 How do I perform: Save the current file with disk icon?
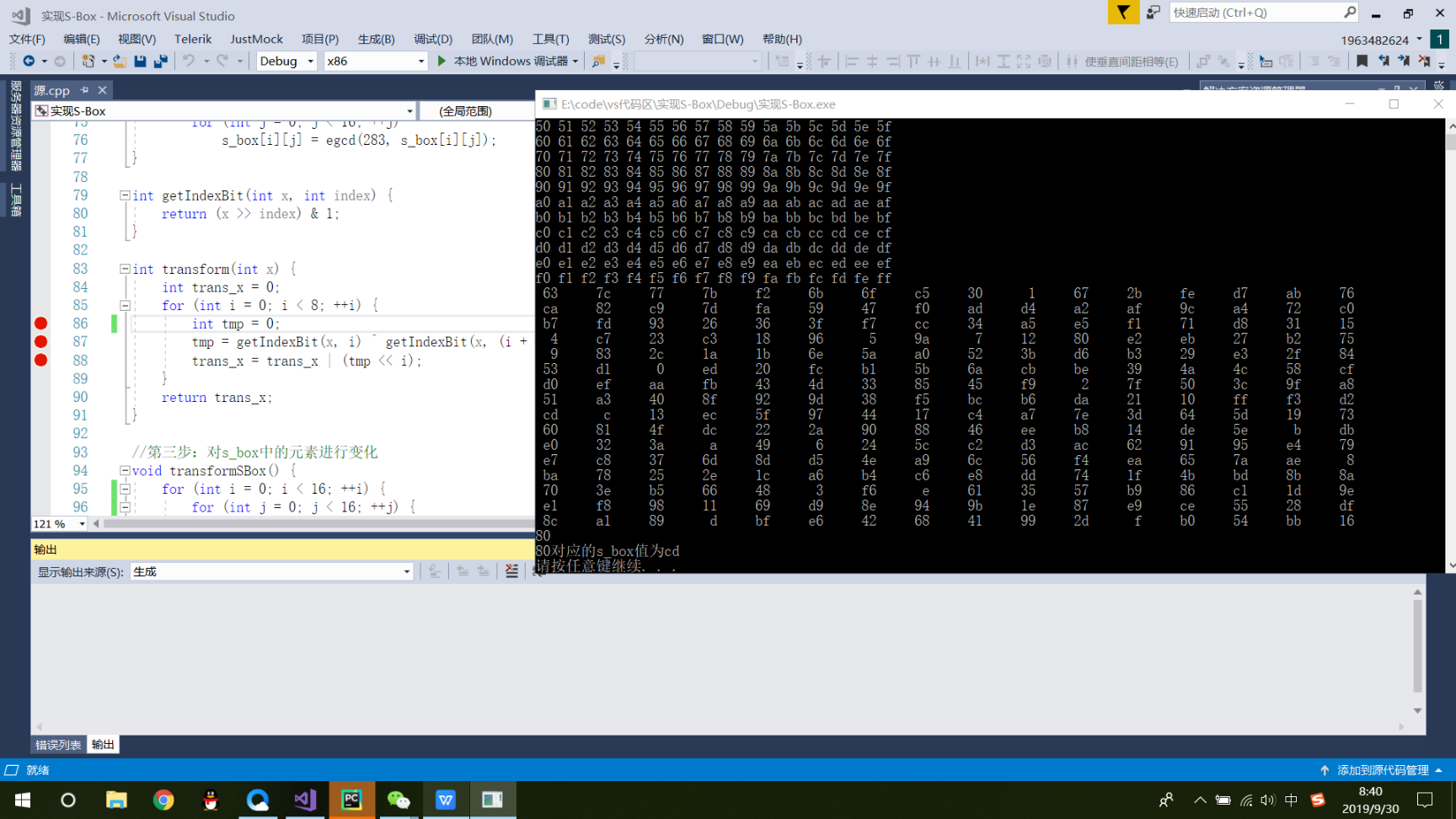click(x=140, y=61)
